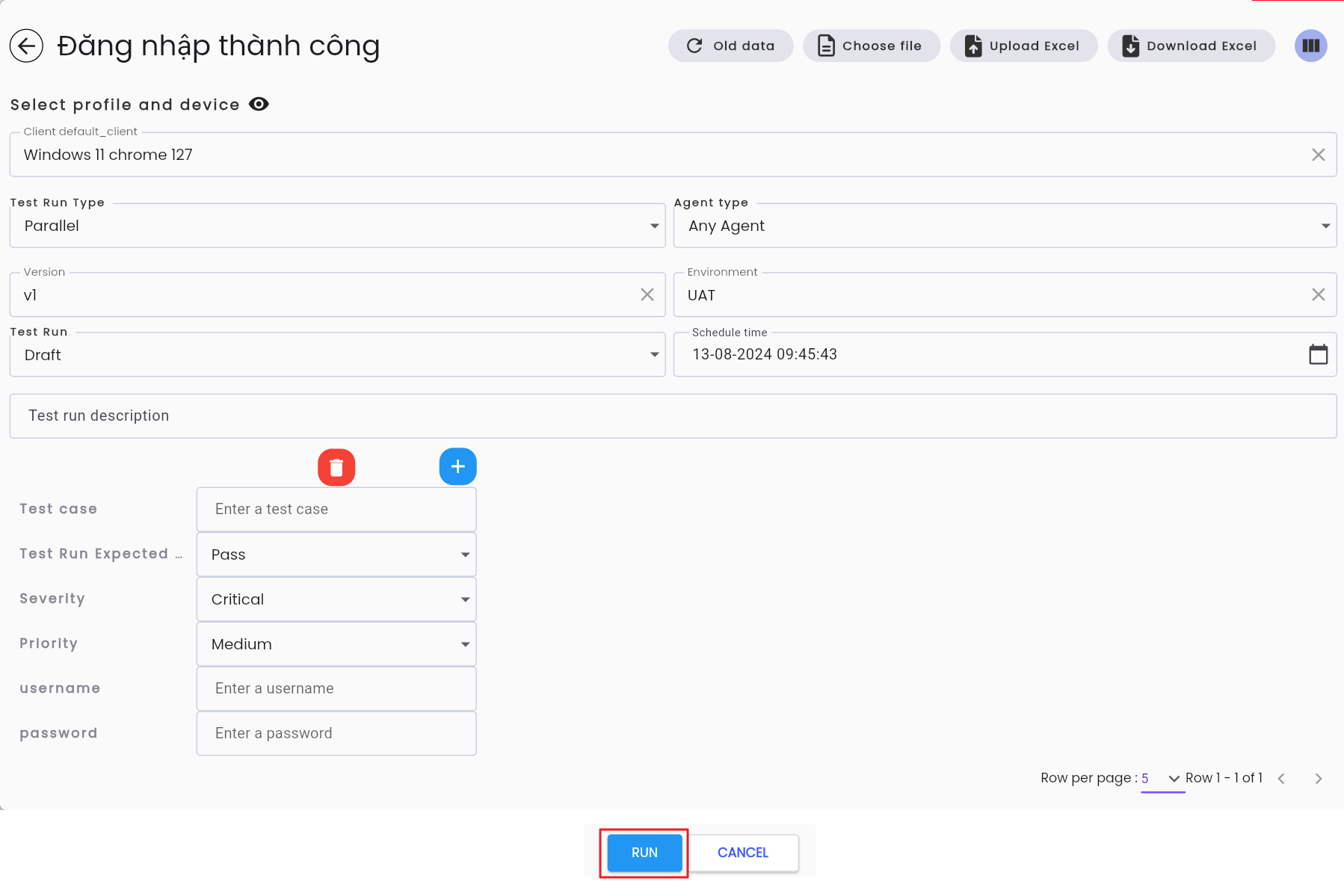Screen dimensions: 1344x896
Task: Click the Choose file button
Action: (x=872, y=46)
